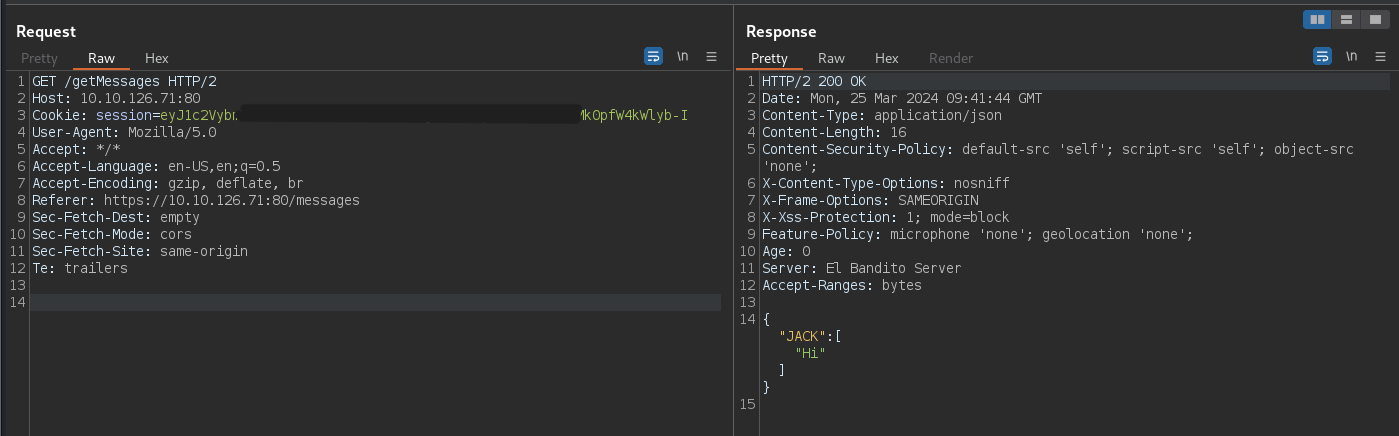The height and width of the screenshot is (436, 1399).
Task: Switch to top/bottom stacked layout icon
Action: [1346, 19]
